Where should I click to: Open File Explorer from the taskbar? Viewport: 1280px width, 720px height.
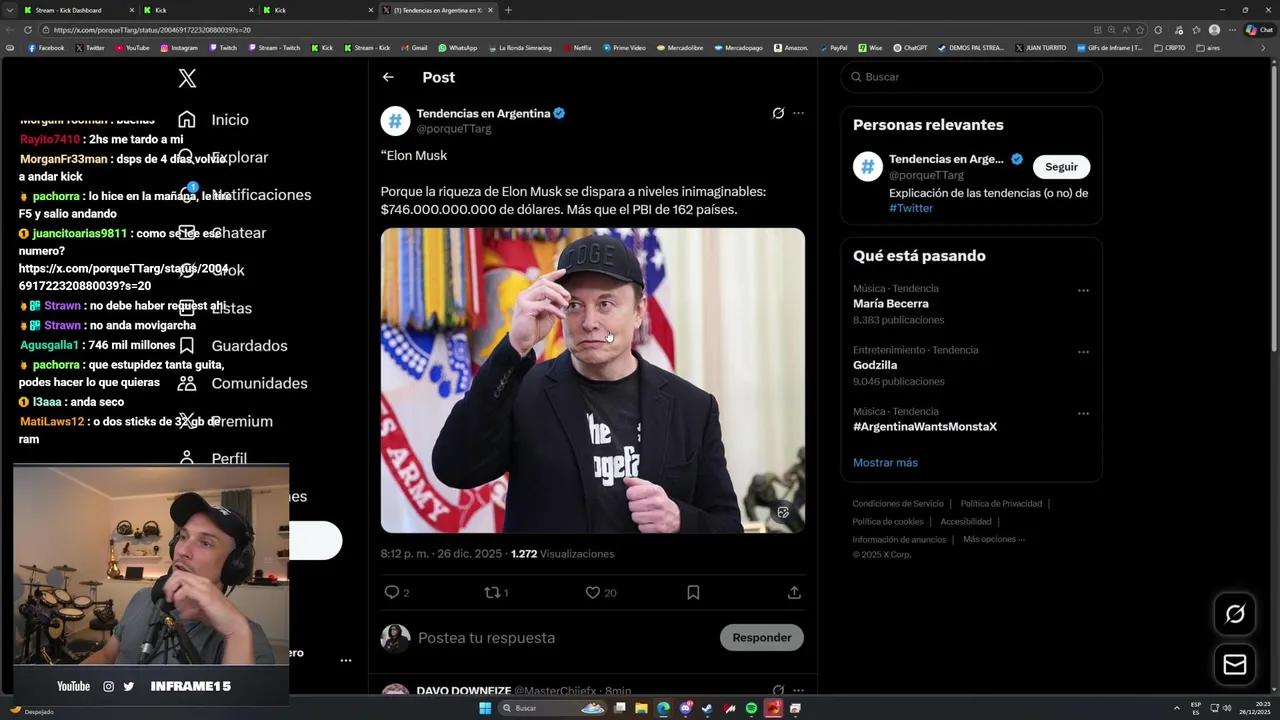click(x=642, y=708)
